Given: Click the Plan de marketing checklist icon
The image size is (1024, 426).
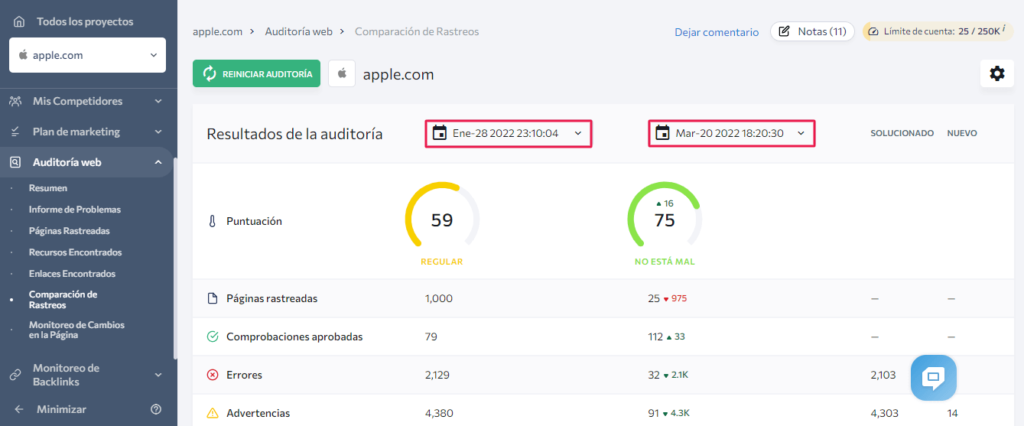Looking at the screenshot, I should [16, 132].
